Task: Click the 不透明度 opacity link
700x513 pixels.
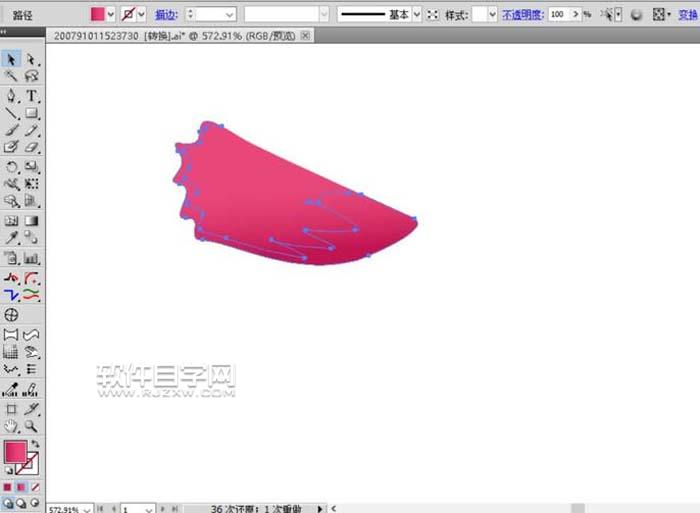Action: point(521,15)
